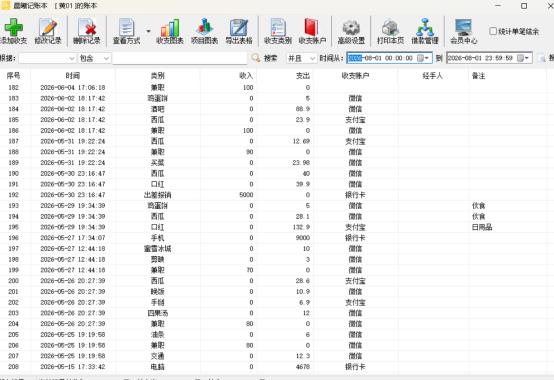Open the 并且 logic dropdown
This screenshot has height=380, width=554.
(x=312, y=58)
